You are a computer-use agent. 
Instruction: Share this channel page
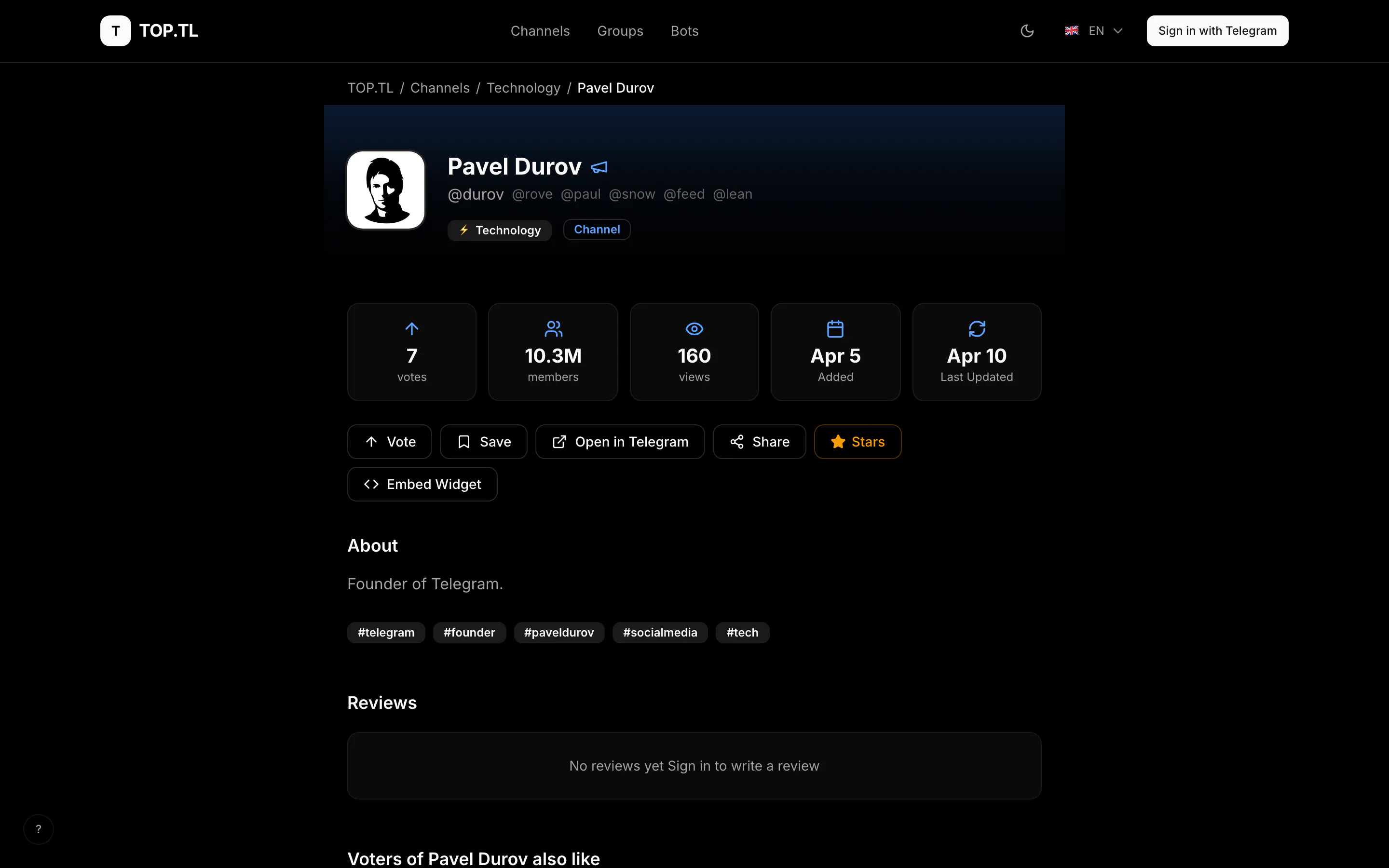tap(759, 441)
